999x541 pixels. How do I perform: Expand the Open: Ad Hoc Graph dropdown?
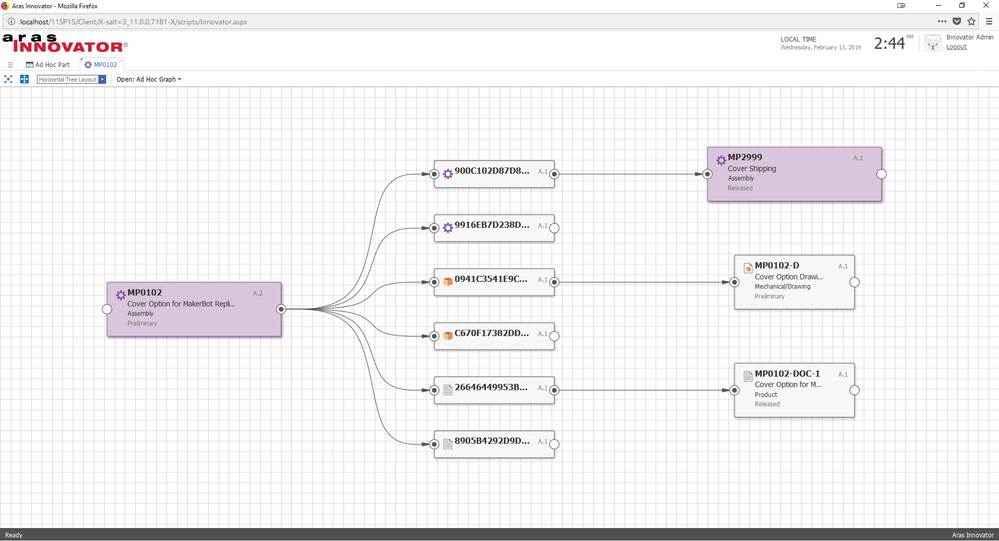click(149, 79)
